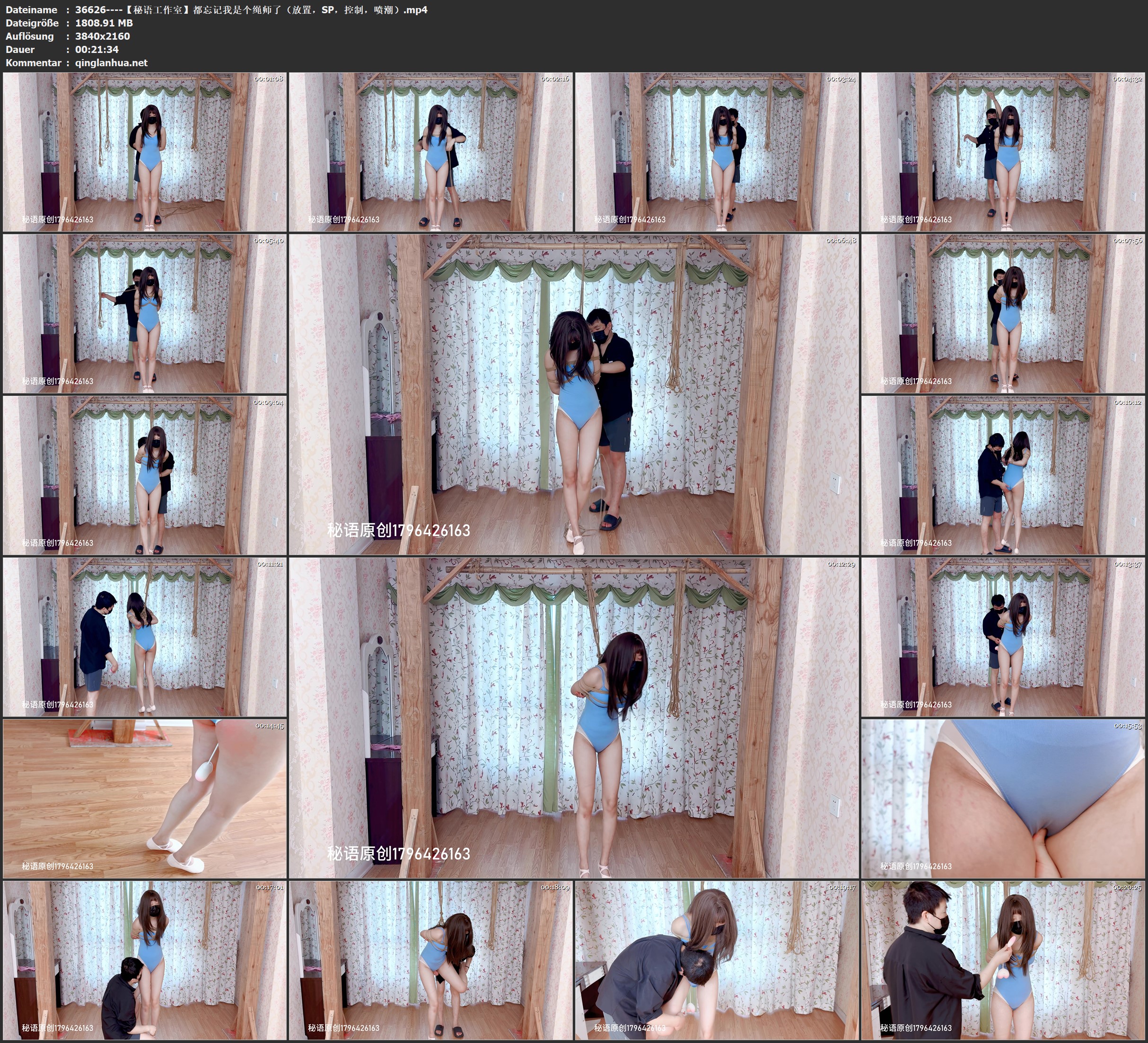Click the large frame at 00:06:48
1148x1043 pixels.
click(x=573, y=394)
